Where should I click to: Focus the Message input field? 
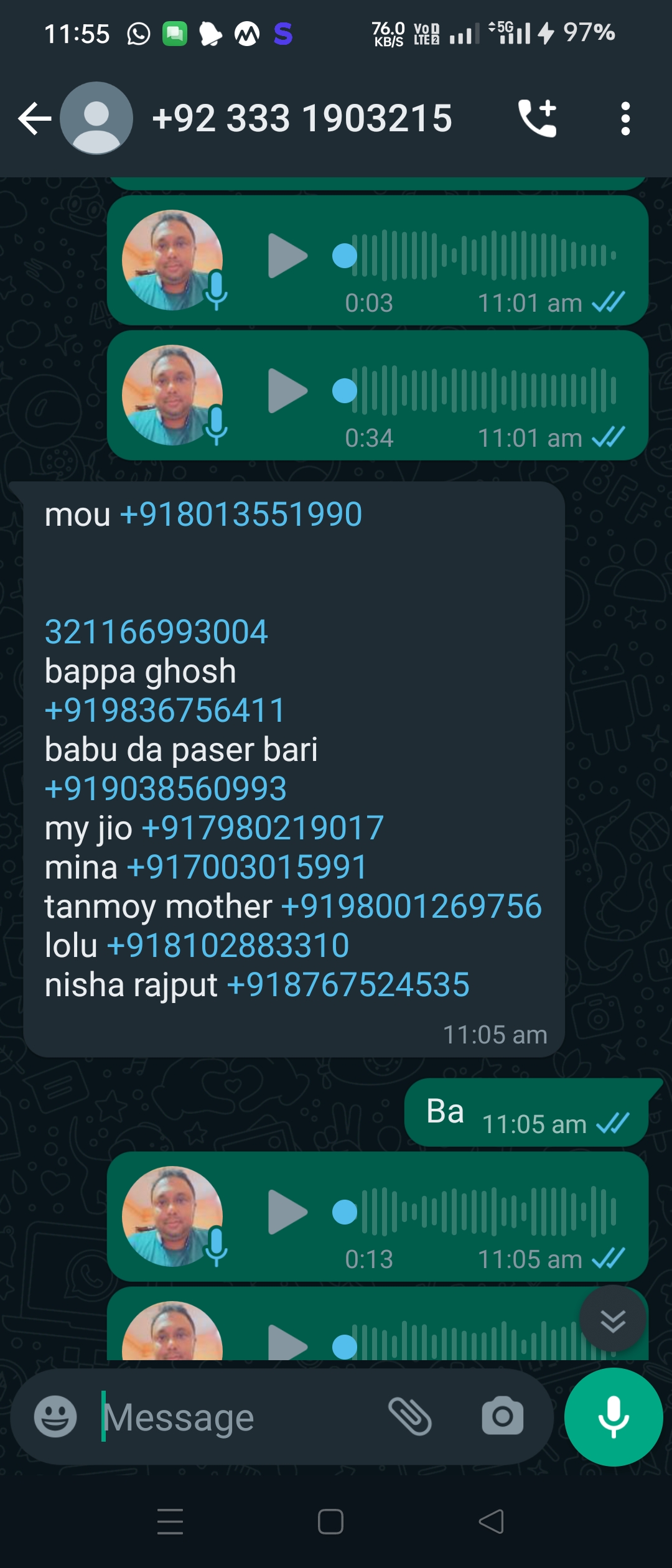(236, 1417)
